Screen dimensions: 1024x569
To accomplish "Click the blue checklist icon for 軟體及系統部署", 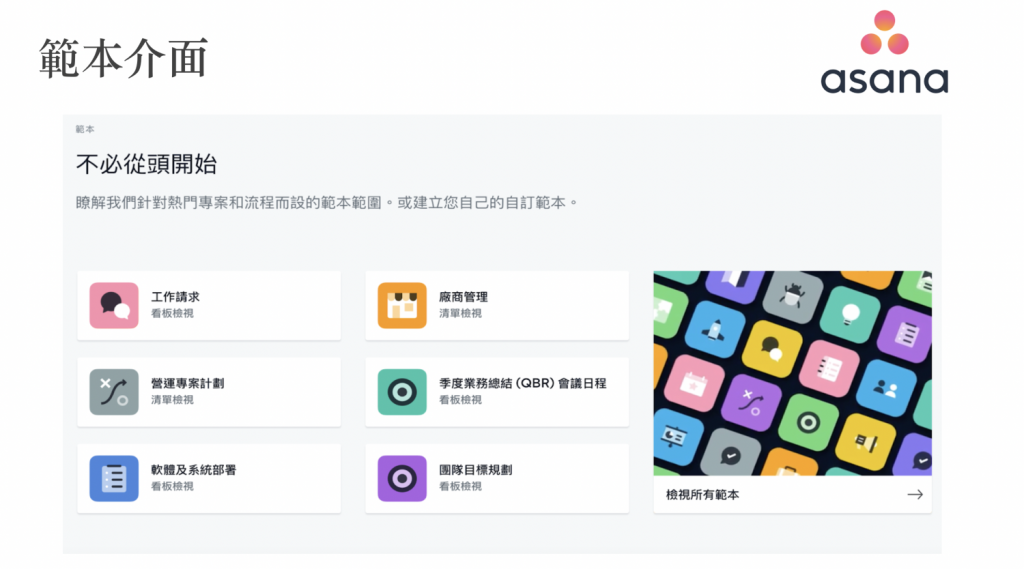I will click(114, 478).
